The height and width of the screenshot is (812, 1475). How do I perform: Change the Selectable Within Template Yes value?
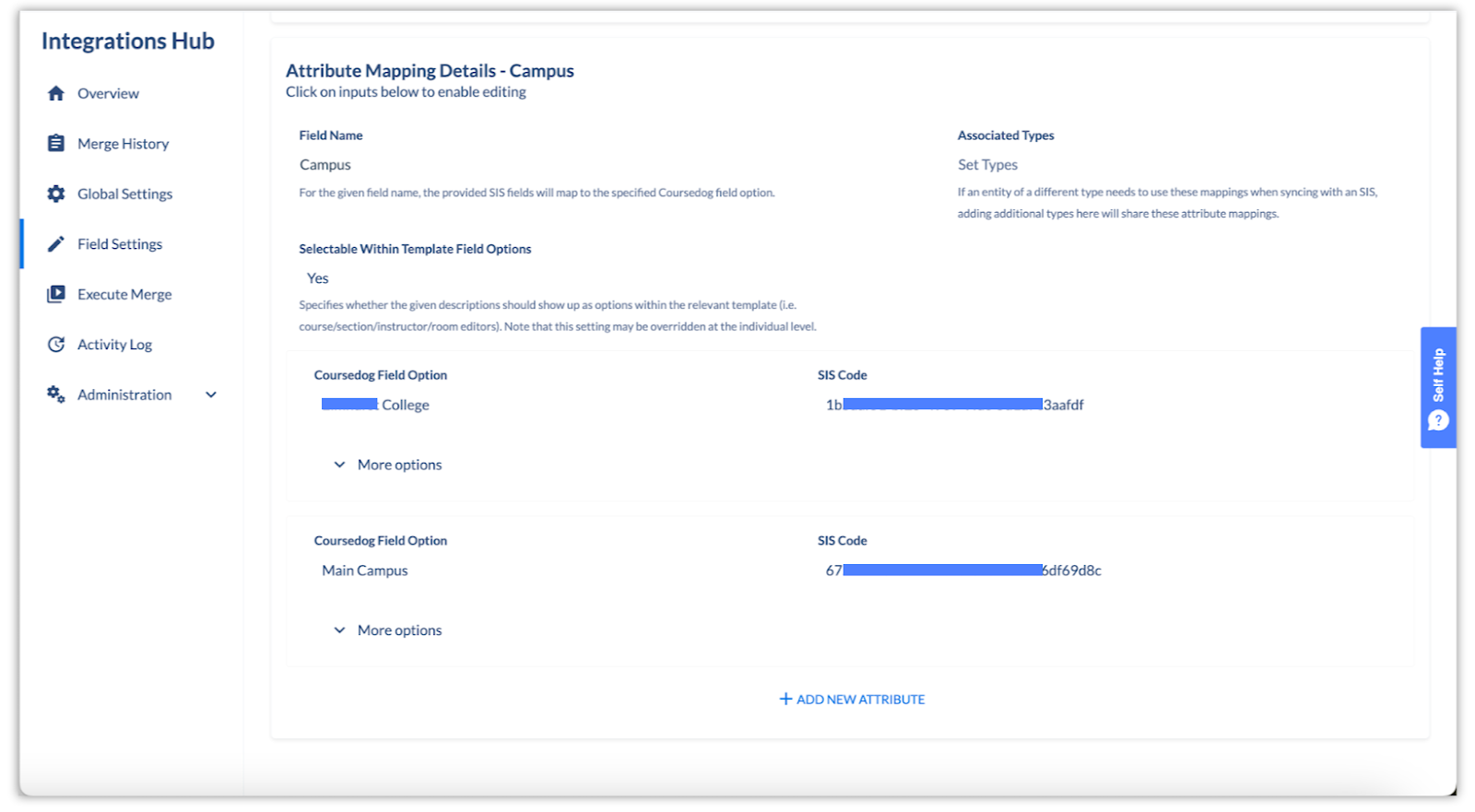318,278
